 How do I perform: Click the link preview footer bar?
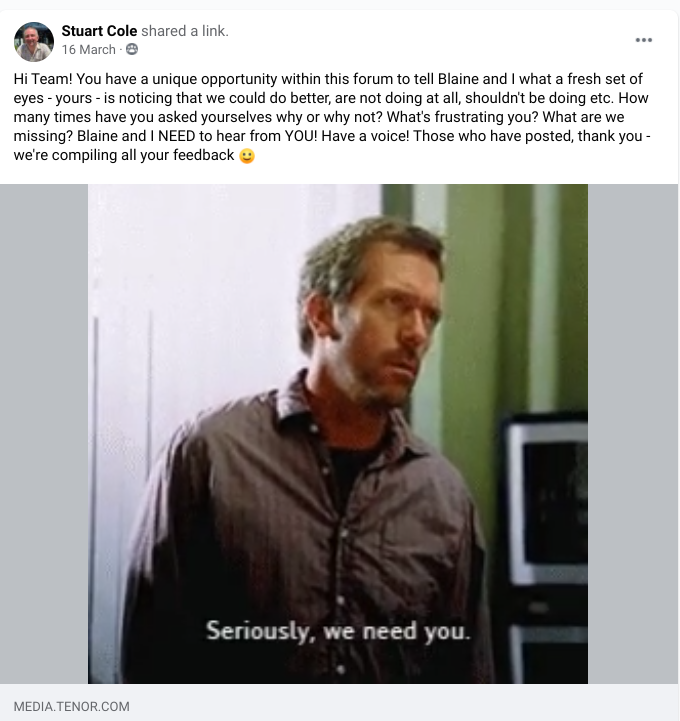coord(339,702)
